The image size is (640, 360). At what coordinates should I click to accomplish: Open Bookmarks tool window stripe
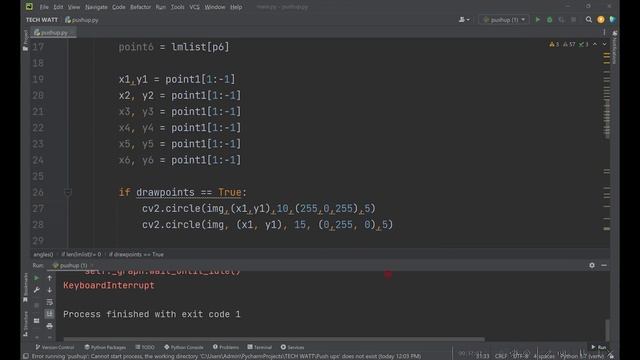pyautogui.click(x=25, y=287)
